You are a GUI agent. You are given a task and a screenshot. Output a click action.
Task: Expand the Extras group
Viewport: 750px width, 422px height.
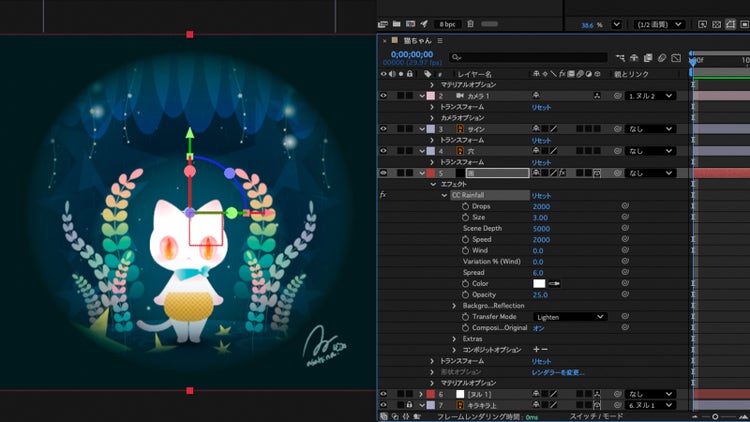point(454,339)
